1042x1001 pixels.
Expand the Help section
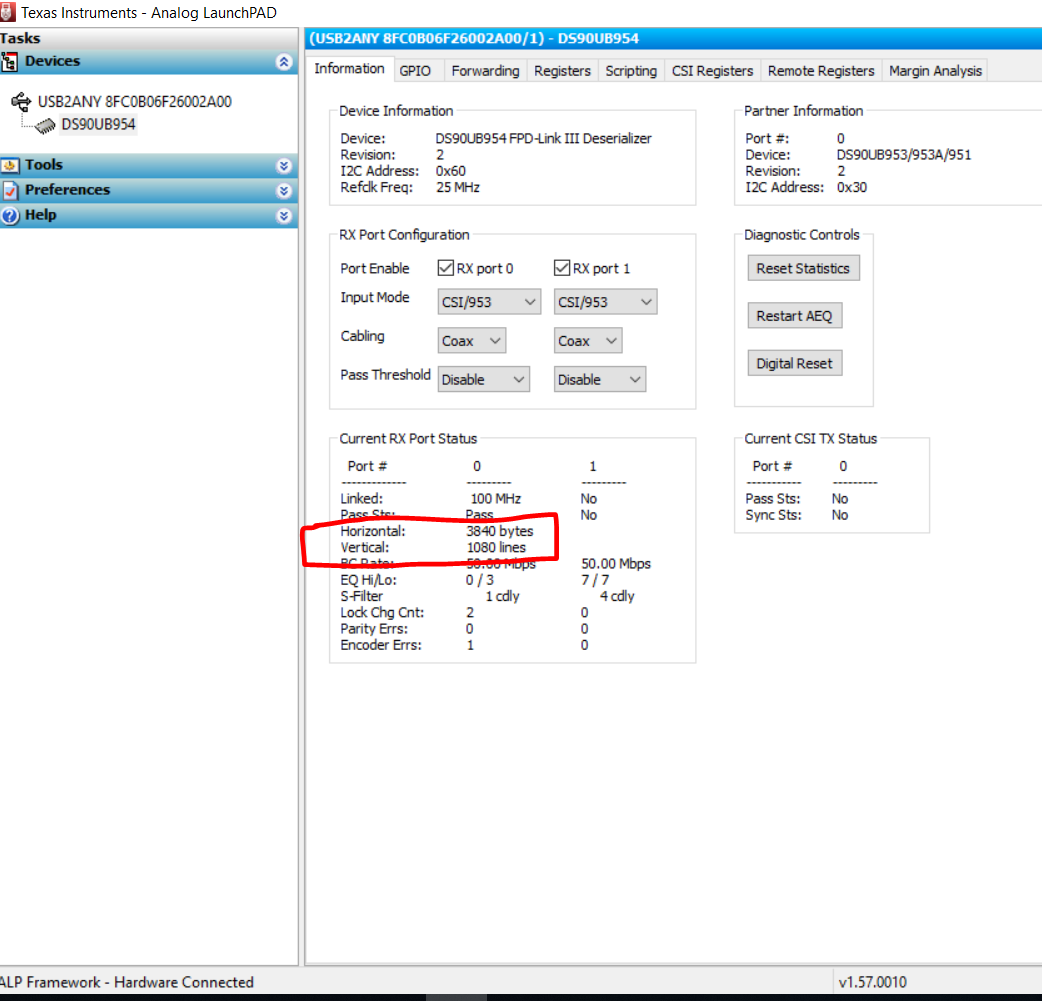[x=284, y=216]
